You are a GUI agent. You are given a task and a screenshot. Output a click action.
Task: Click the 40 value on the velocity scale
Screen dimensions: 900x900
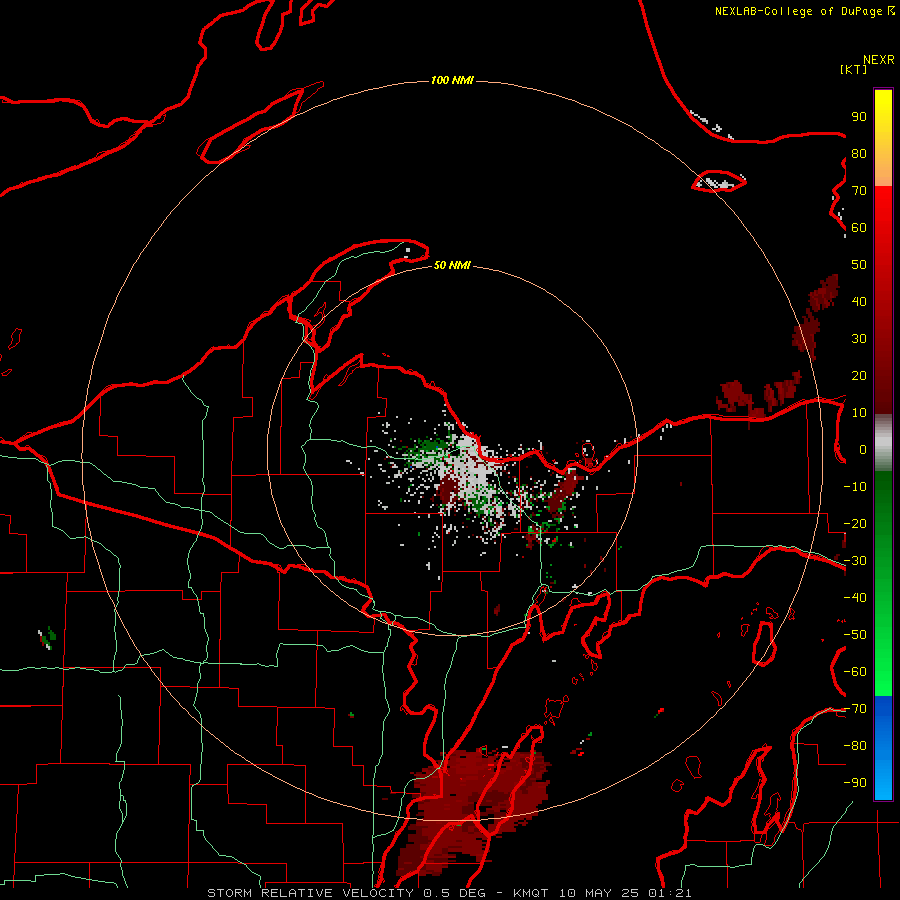[859, 302]
